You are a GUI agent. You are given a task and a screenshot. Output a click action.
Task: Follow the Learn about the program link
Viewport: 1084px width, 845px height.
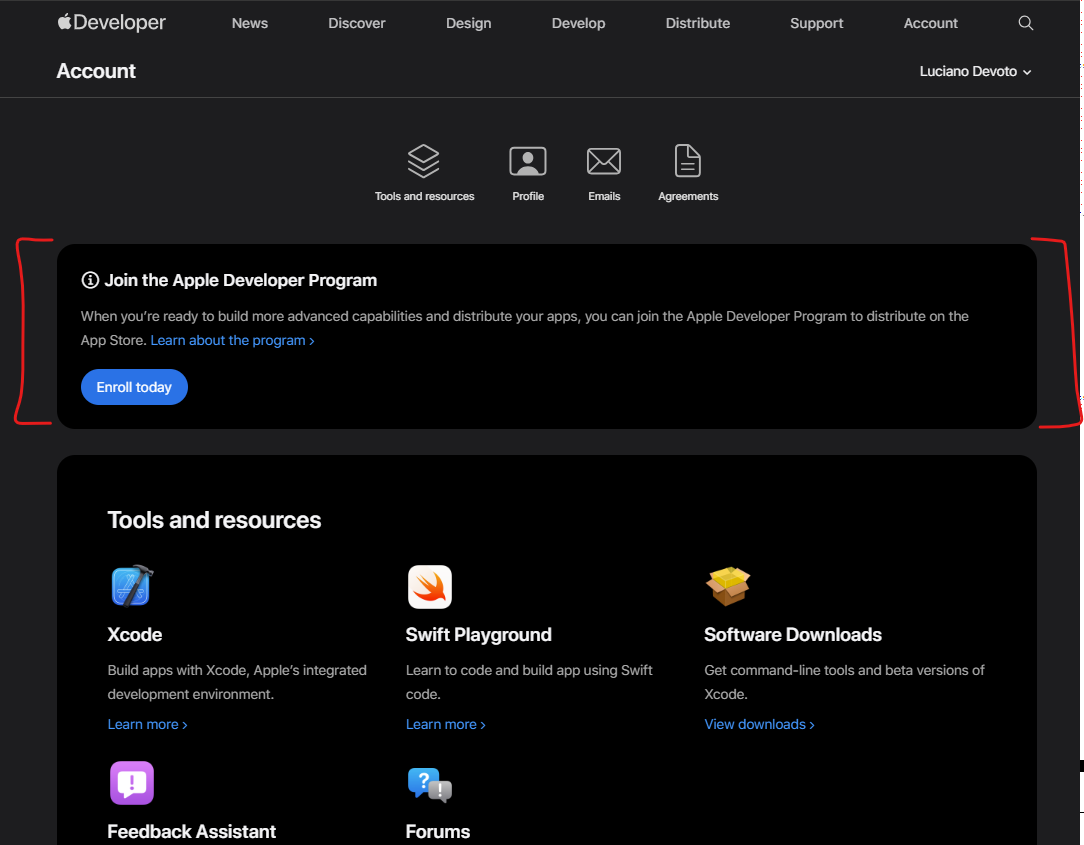pyautogui.click(x=232, y=341)
